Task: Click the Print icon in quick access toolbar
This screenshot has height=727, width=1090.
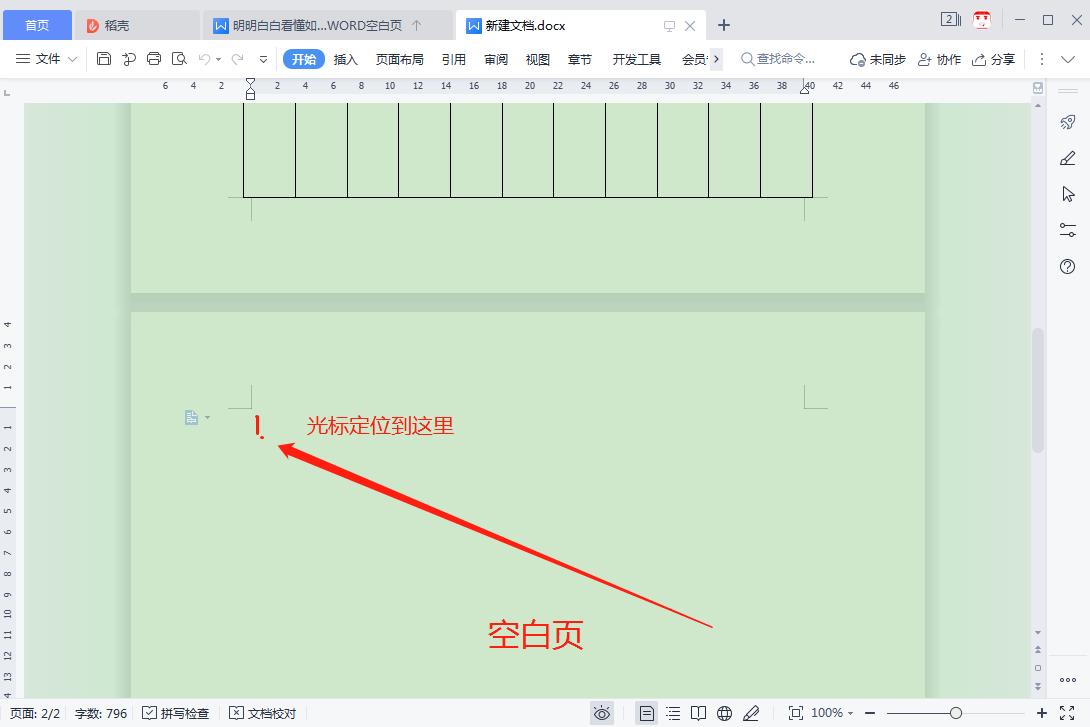Action: (x=154, y=60)
